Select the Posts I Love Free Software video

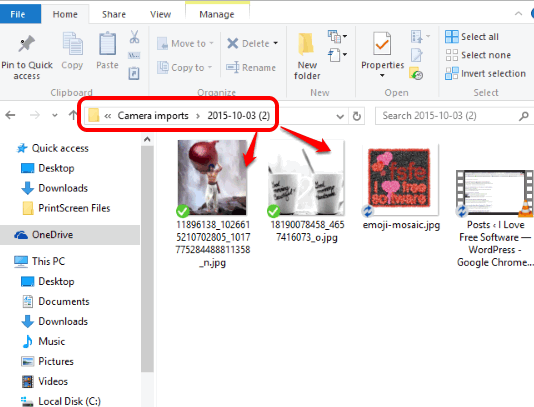pyautogui.click(x=495, y=193)
